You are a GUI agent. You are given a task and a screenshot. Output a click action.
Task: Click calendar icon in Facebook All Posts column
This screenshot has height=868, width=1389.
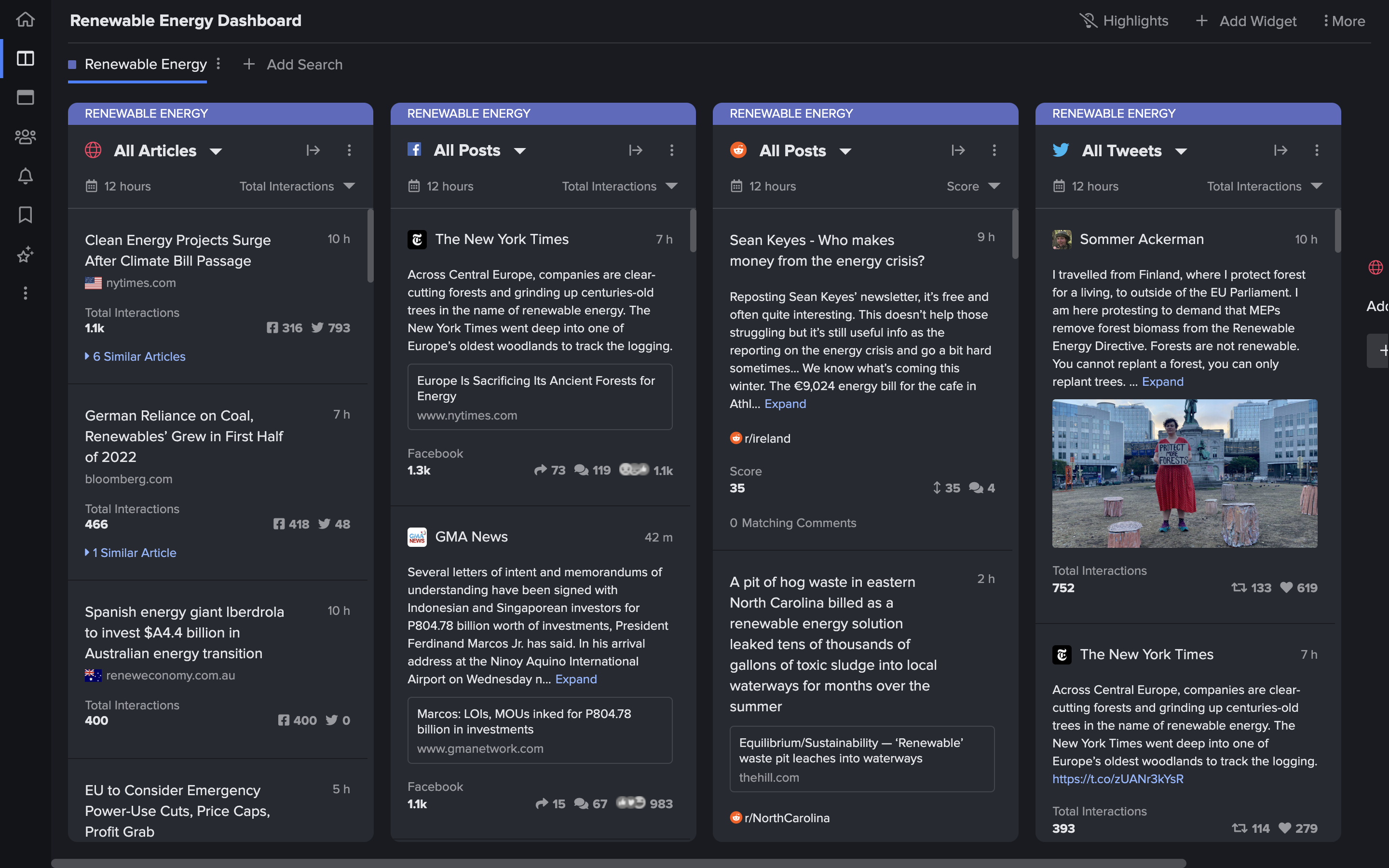[414, 186]
